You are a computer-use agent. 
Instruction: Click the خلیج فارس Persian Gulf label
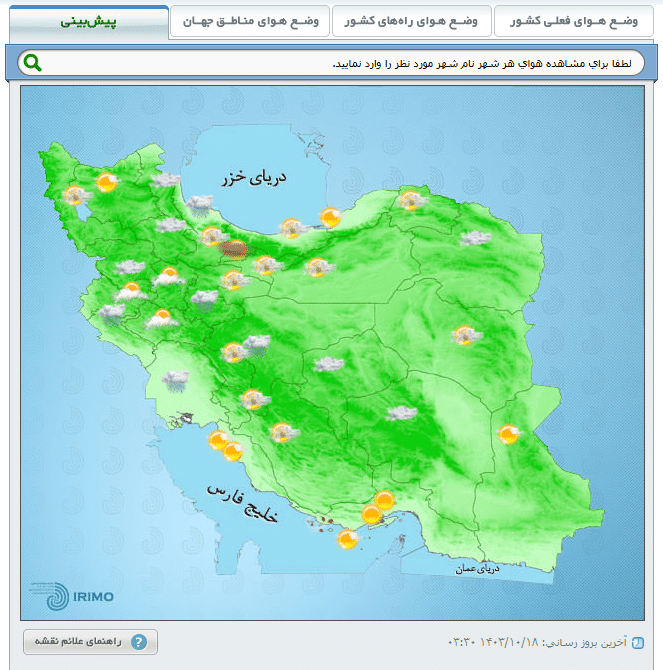pos(243,503)
